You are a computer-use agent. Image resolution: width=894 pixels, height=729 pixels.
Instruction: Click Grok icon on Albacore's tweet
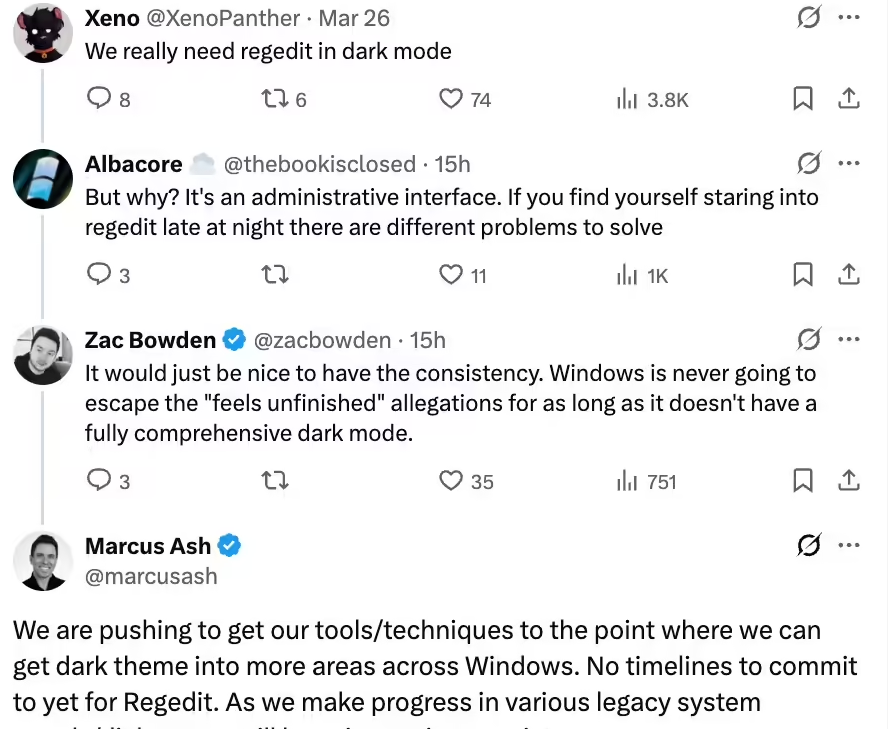(808, 163)
